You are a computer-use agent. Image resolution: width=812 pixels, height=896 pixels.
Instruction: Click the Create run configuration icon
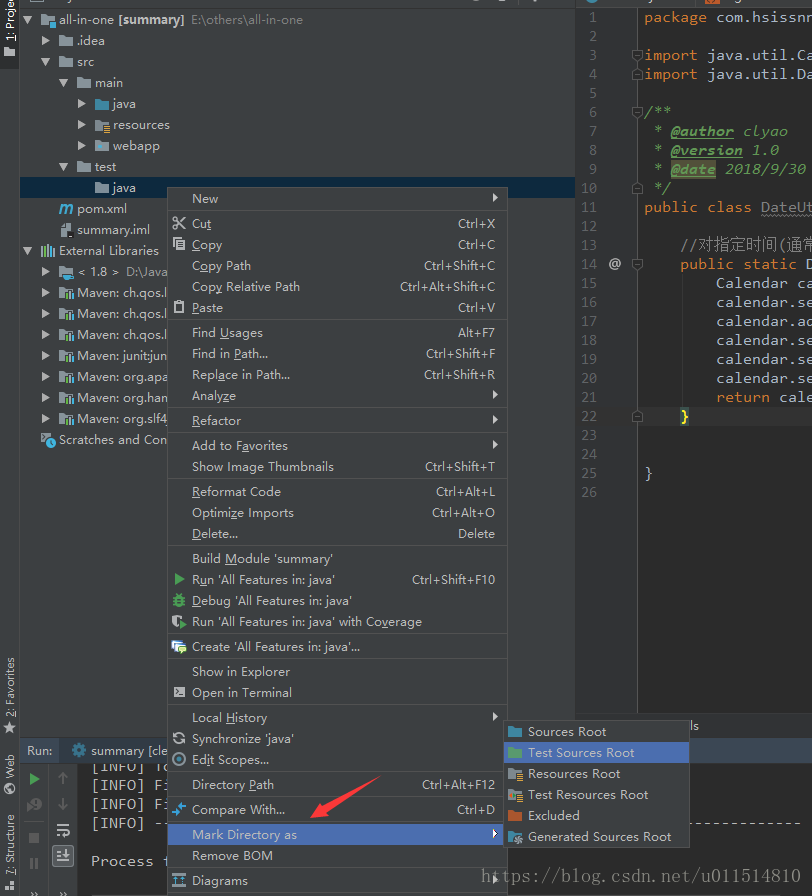click(x=179, y=647)
